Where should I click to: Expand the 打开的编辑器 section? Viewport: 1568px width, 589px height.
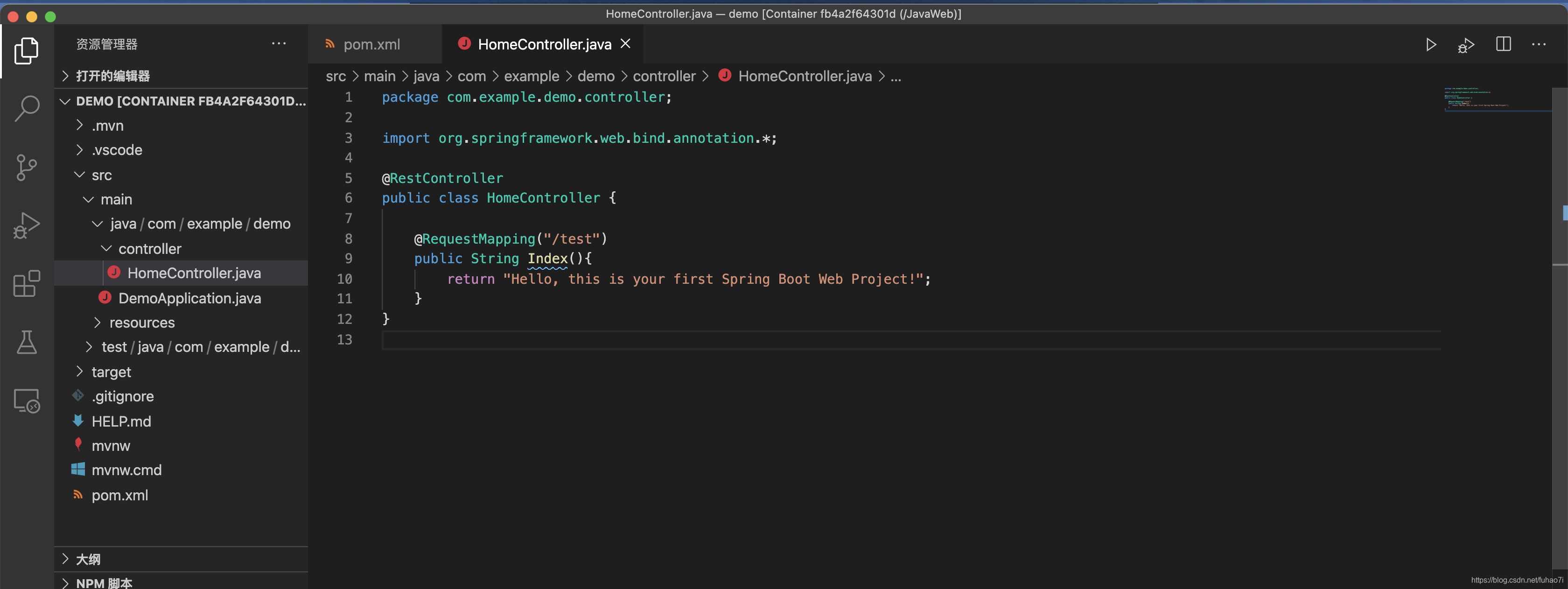[181, 76]
